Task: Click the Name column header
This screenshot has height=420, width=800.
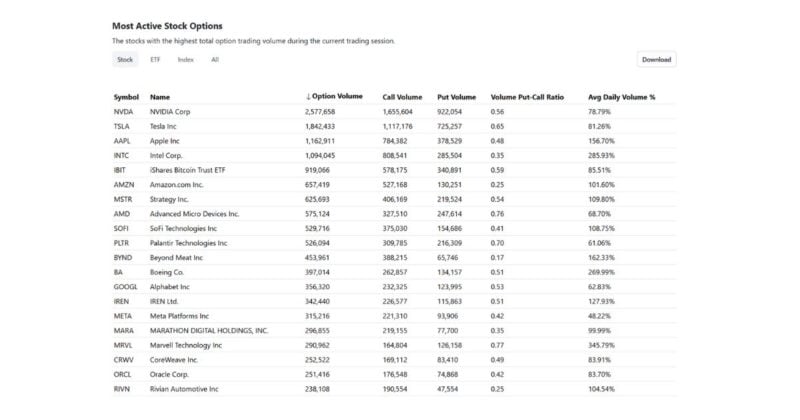Action: (x=160, y=97)
